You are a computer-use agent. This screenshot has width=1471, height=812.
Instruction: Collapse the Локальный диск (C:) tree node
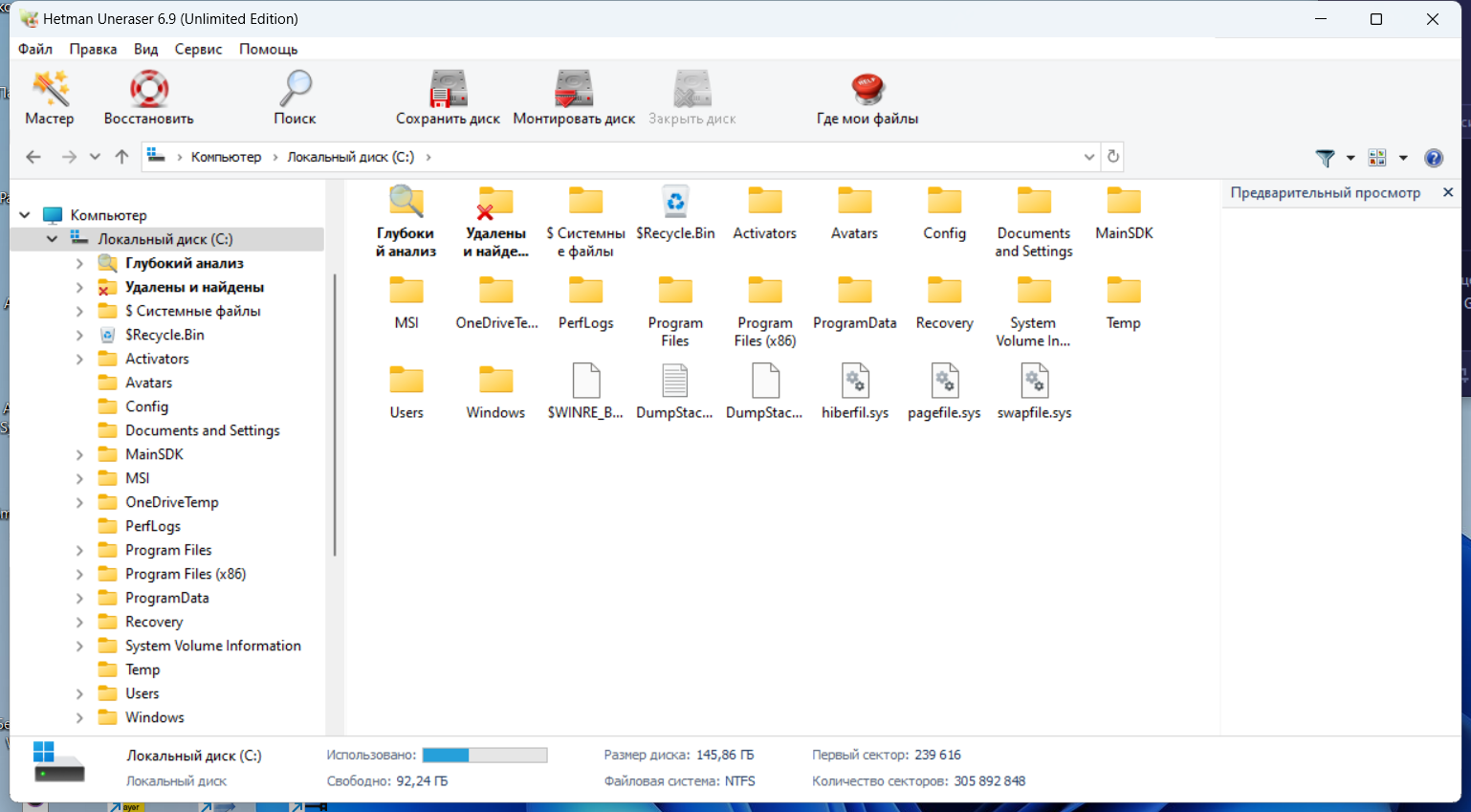pyautogui.click(x=52, y=239)
